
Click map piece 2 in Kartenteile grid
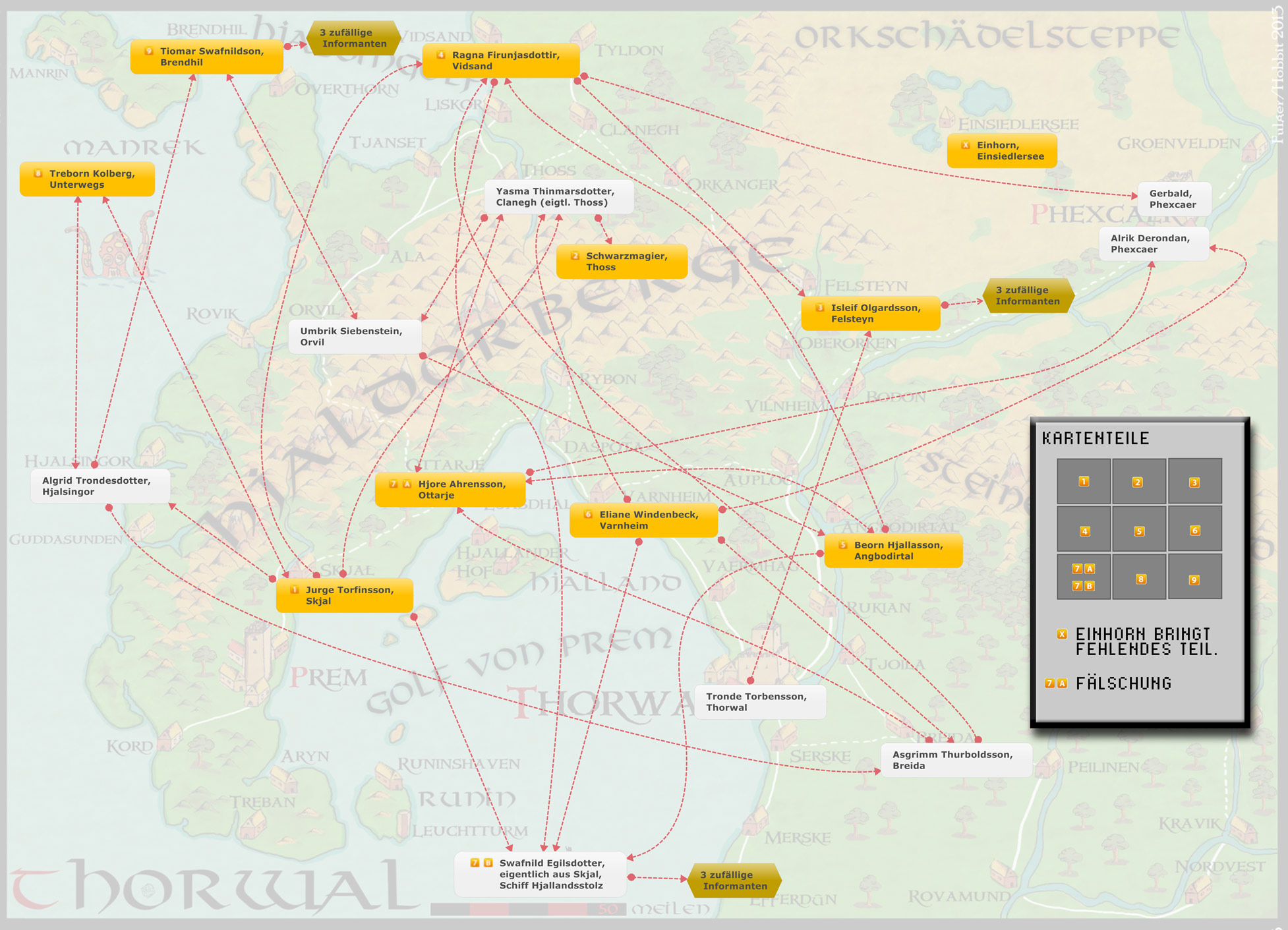(1139, 481)
